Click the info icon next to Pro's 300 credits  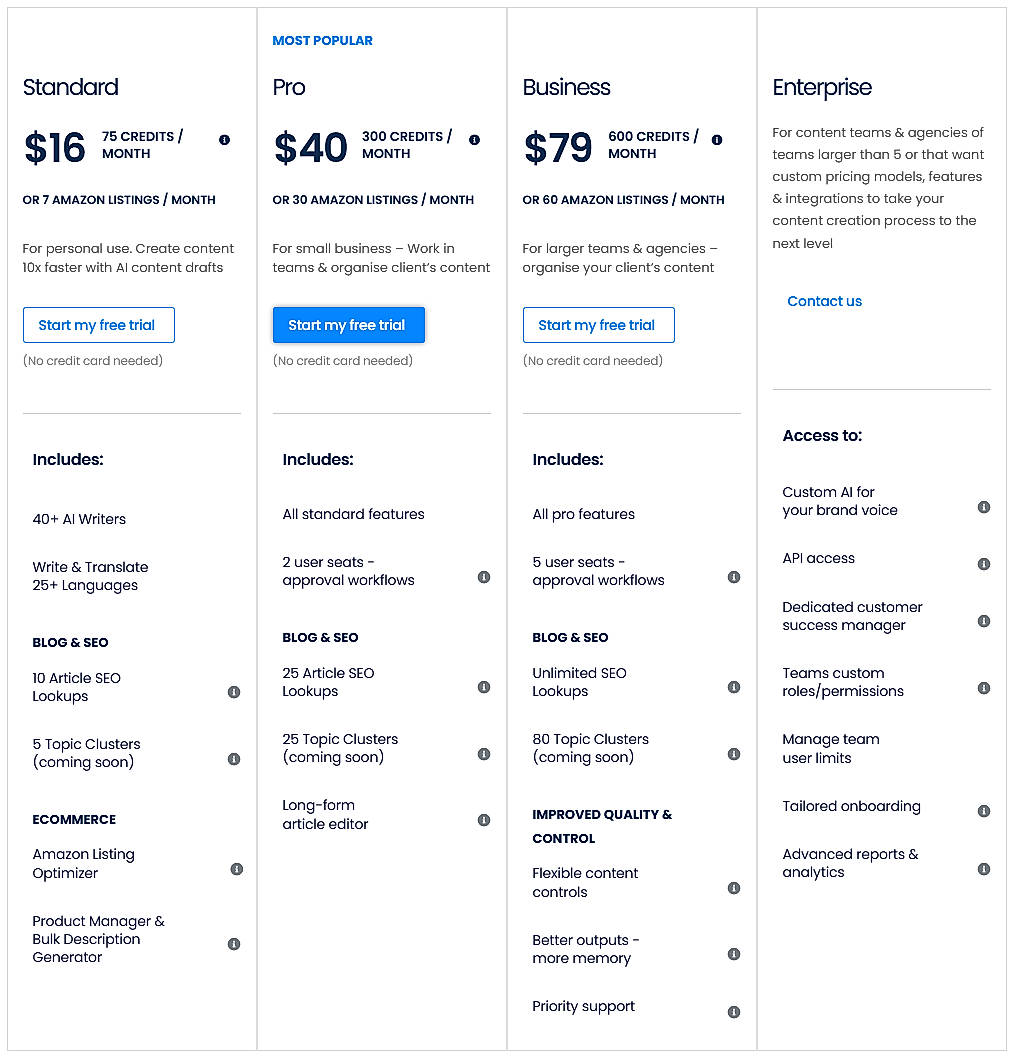click(474, 140)
